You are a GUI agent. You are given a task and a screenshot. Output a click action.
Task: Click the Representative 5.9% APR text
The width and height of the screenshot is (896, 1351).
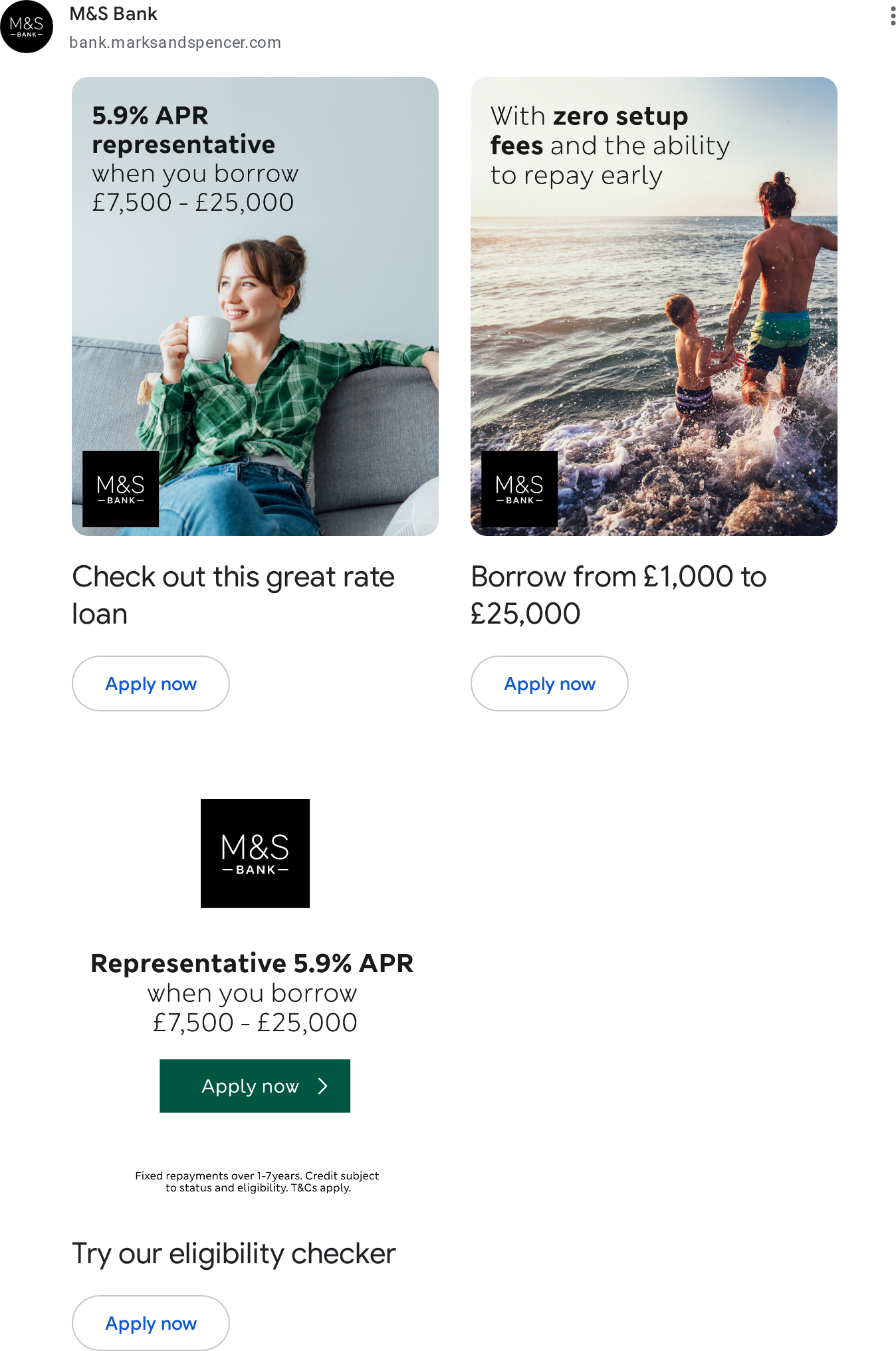252,963
